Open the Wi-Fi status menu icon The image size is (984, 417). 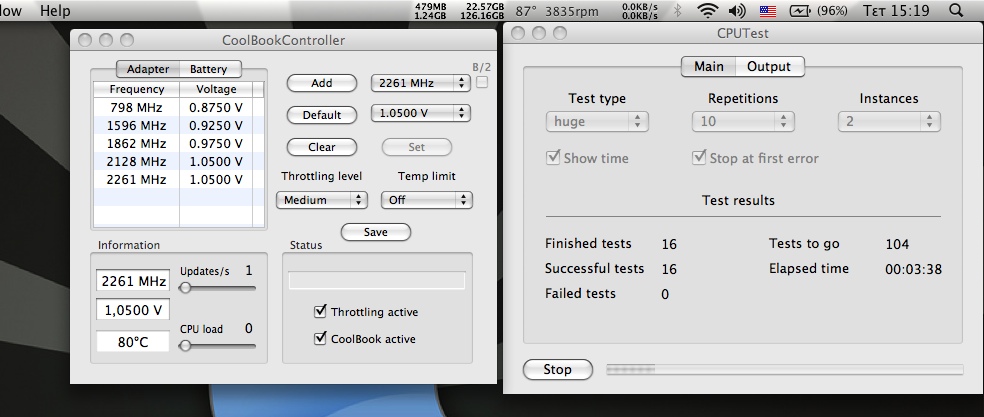(708, 11)
